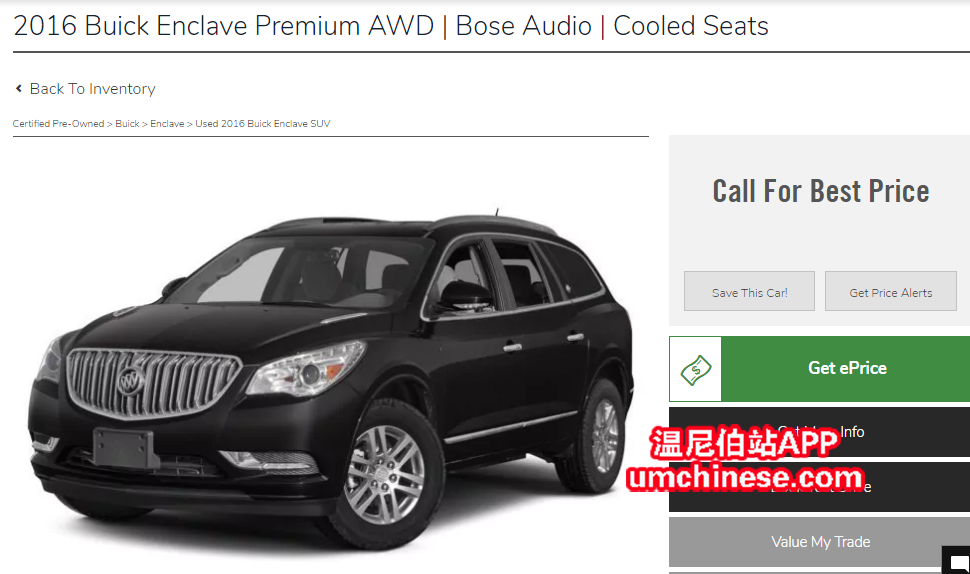Screen dimensions: 970x574
Task: Select the Buick breadcrumb link
Action: pyautogui.click(x=127, y=124)
